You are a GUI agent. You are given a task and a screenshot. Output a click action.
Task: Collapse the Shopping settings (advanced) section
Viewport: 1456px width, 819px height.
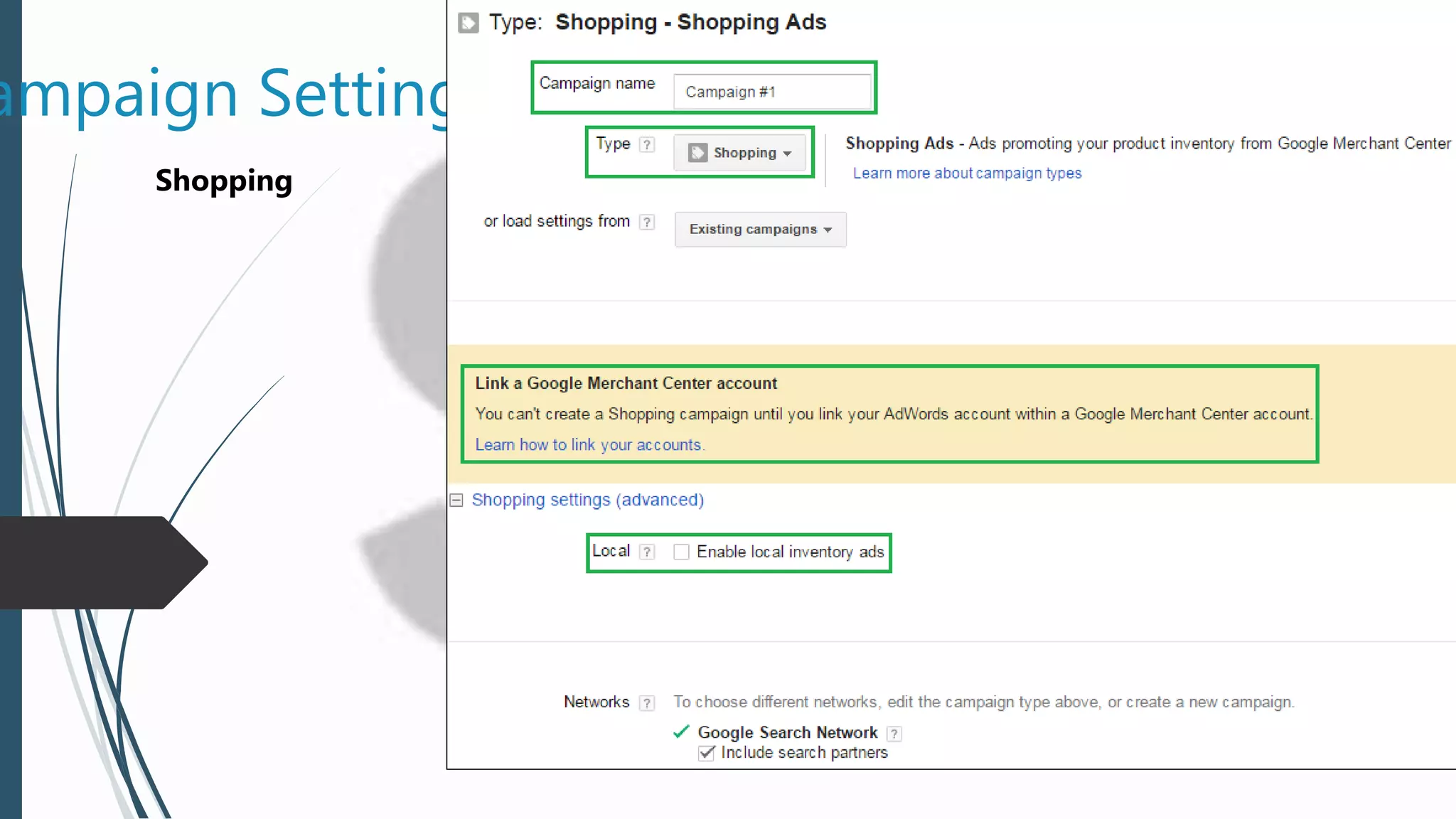456,500
